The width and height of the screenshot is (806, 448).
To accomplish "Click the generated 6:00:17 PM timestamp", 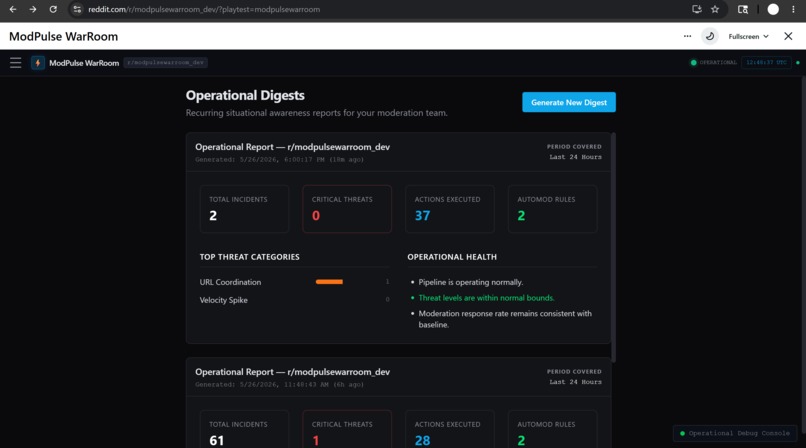I will 279,160.
